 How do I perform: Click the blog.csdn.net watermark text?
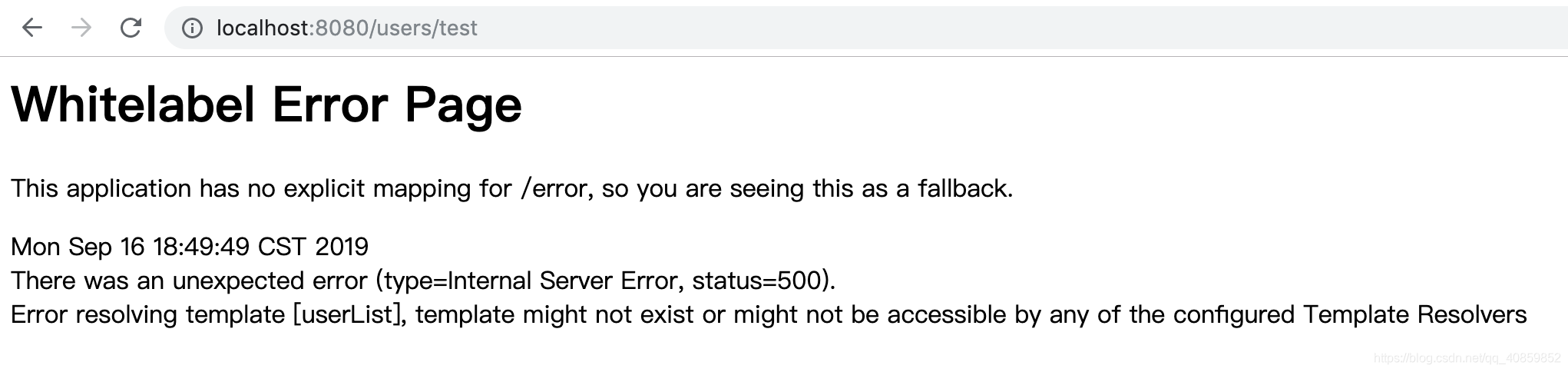tap(1467, 358)
